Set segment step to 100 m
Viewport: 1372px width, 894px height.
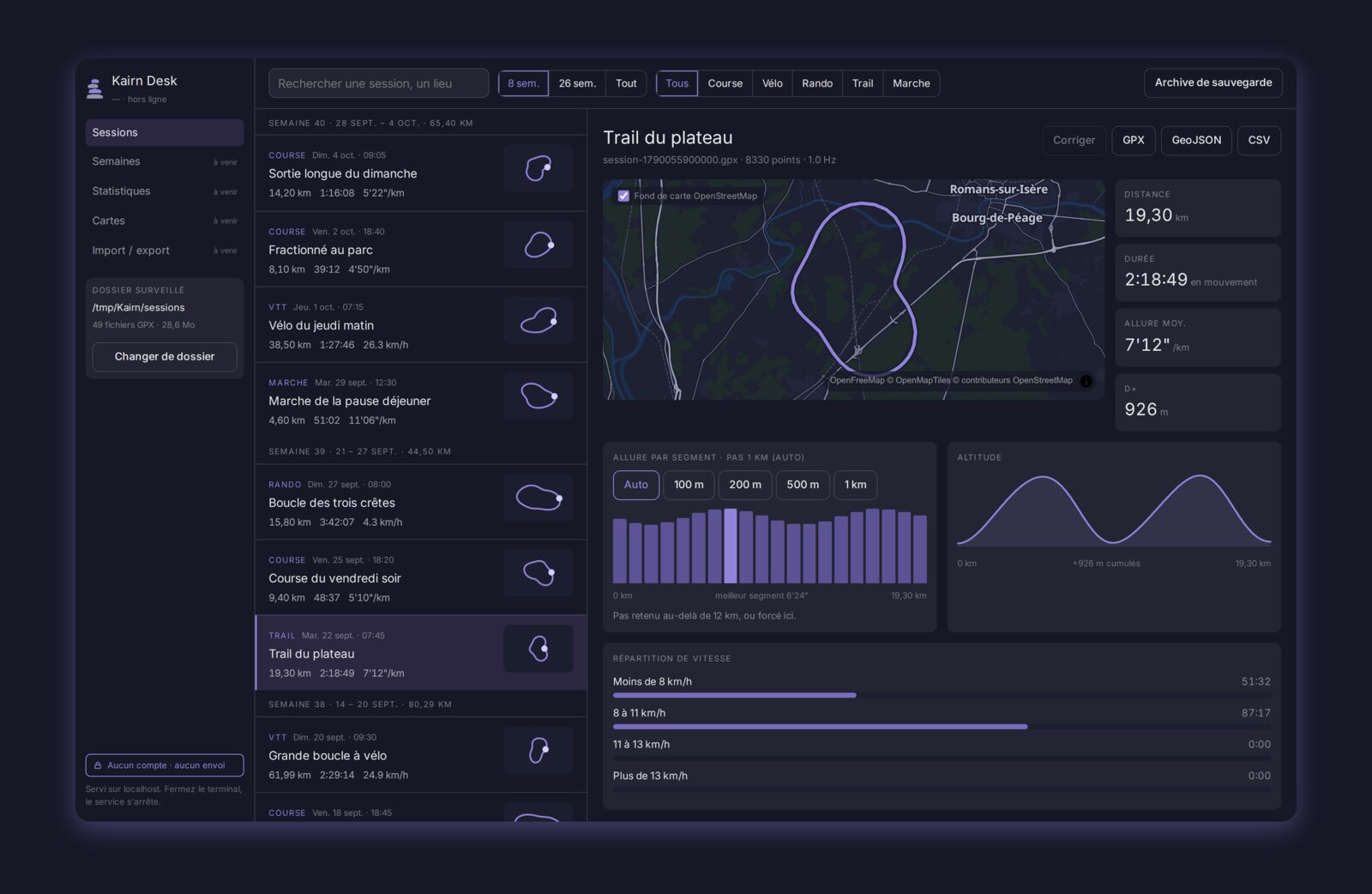click(689, 485)
